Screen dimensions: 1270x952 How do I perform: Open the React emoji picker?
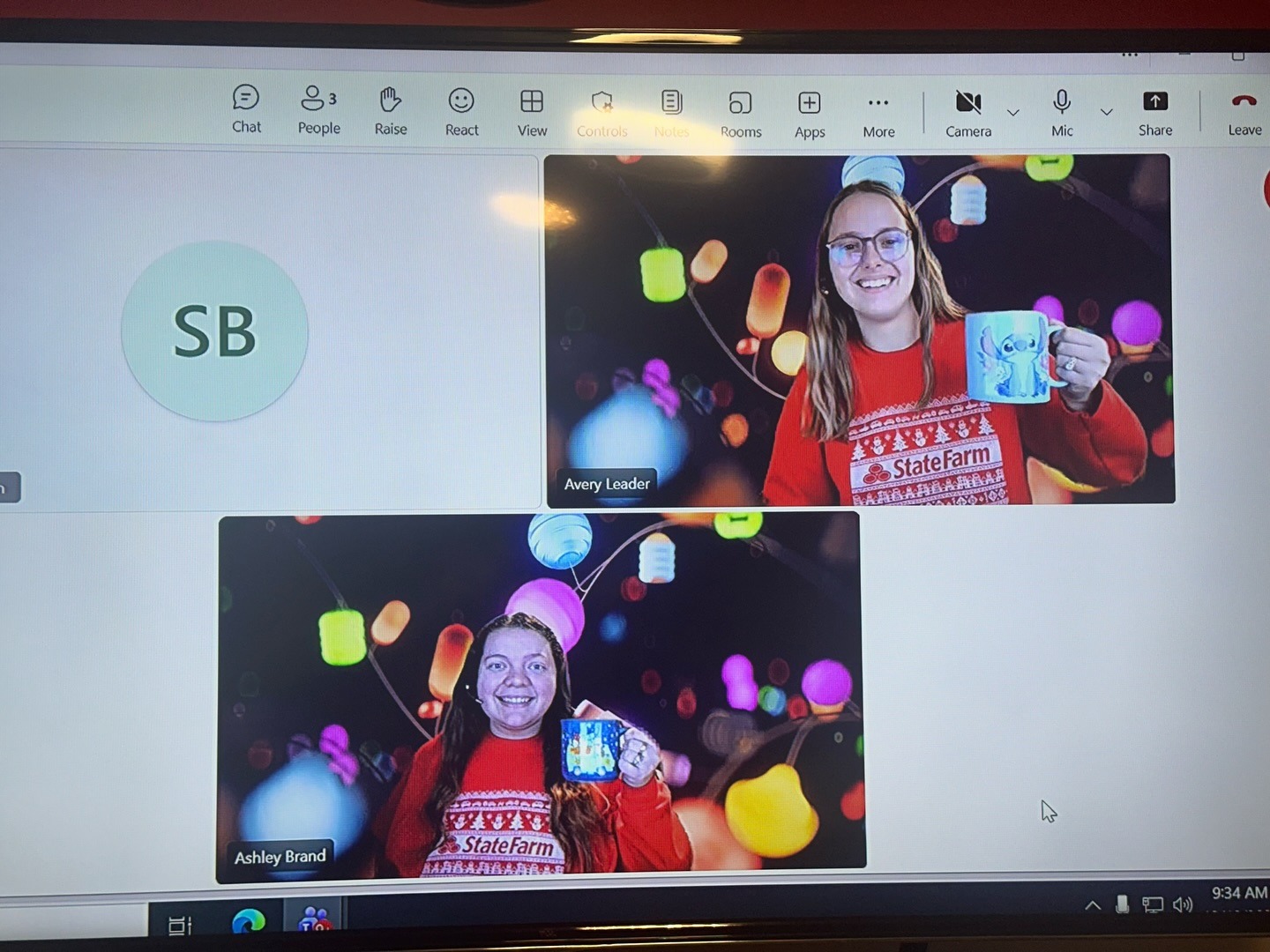pos(461,112)
